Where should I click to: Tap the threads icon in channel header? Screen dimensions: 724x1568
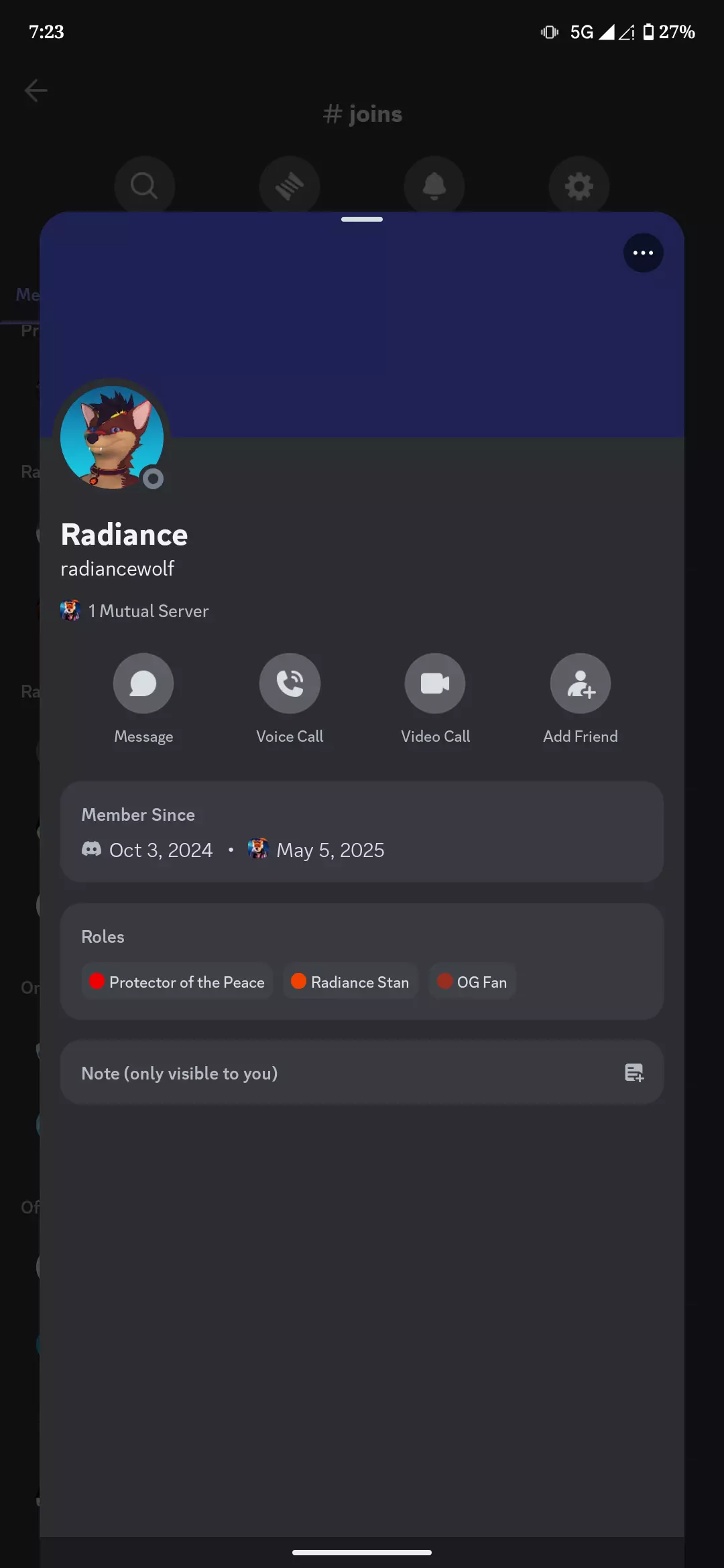click(x=290, y=186)
